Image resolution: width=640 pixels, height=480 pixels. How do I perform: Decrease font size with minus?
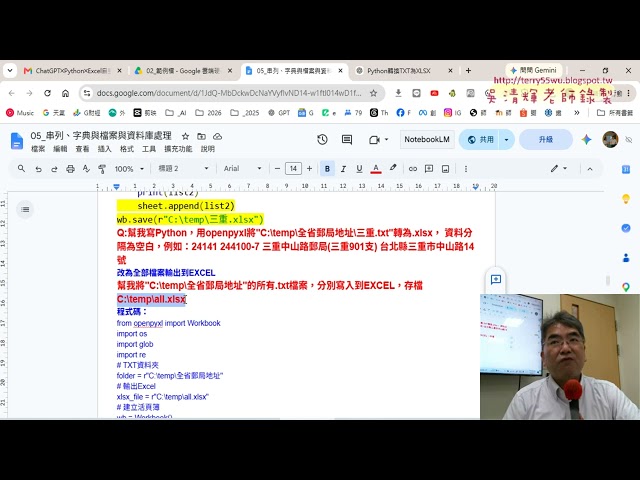click(277, 169)
